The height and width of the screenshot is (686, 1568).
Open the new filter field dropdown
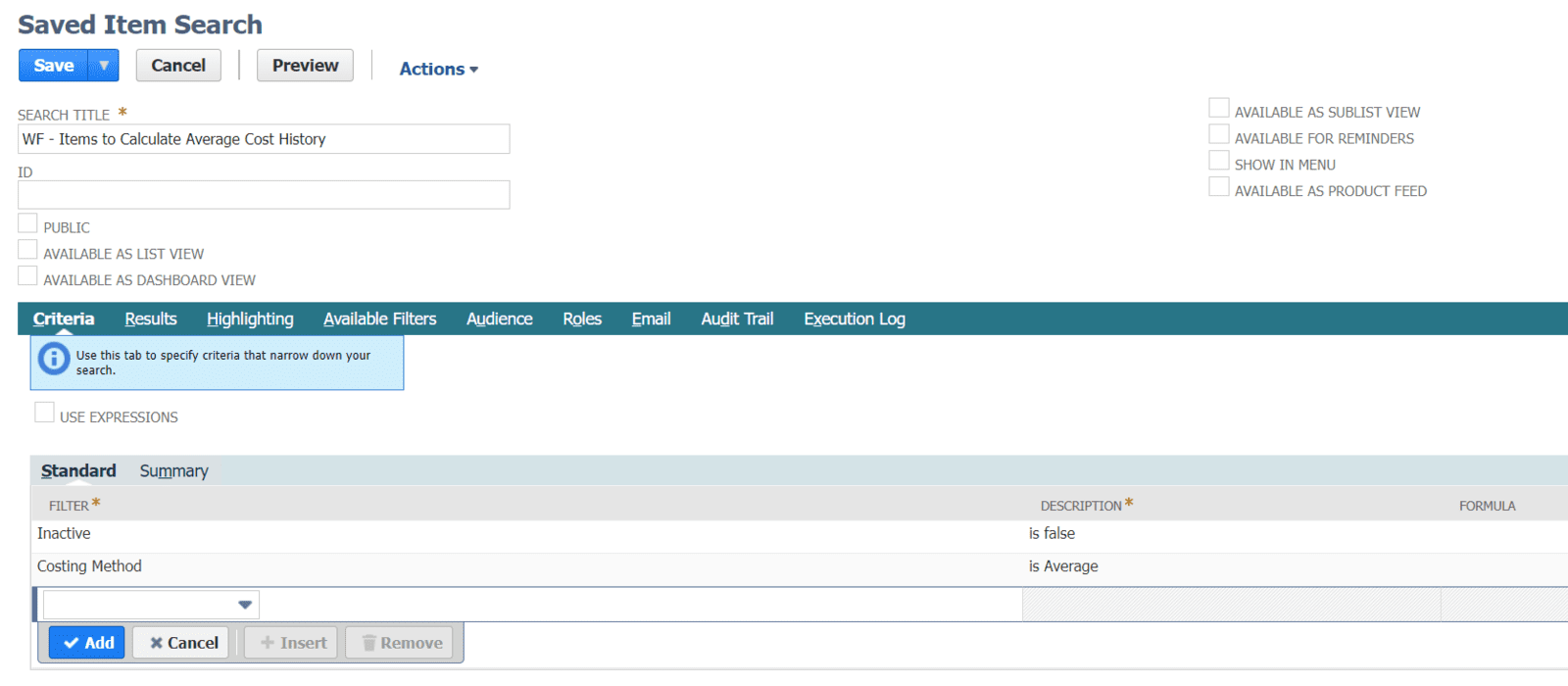245,605
